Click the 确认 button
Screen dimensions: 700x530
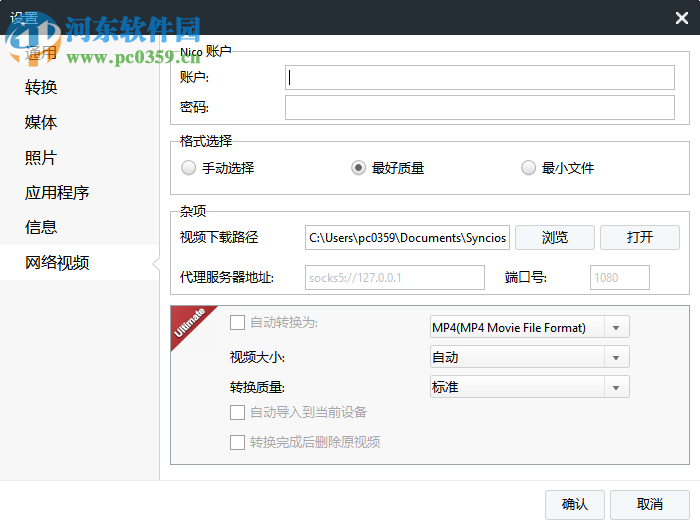pyautogui.click(x=575, y=505)
